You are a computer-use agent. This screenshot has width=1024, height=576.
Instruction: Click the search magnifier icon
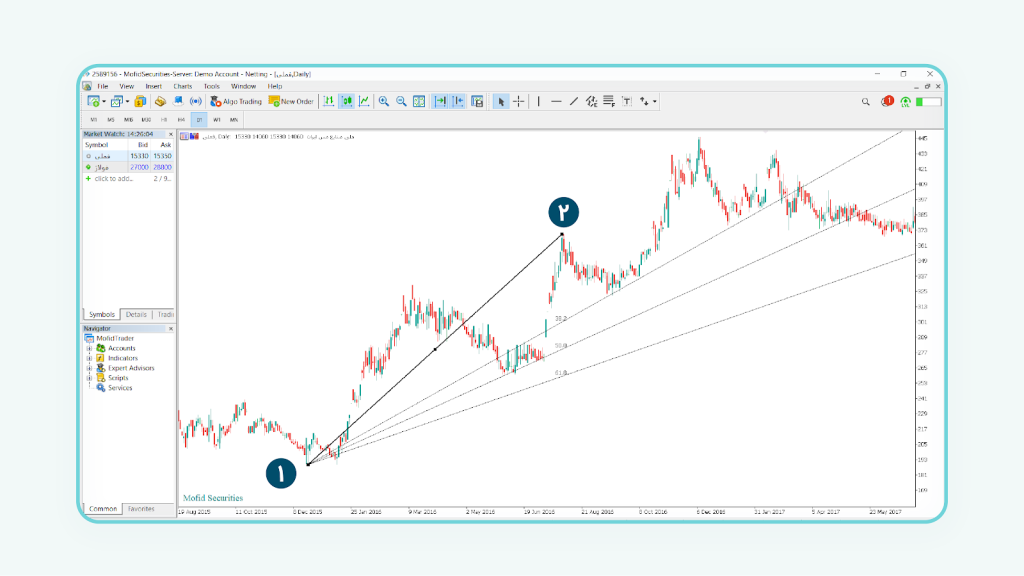tap(866, 101)
